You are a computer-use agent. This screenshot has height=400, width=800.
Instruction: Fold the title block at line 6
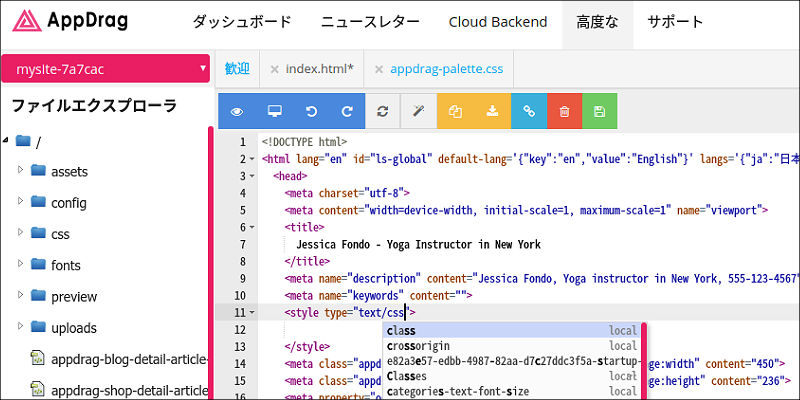tap(252, 227)
